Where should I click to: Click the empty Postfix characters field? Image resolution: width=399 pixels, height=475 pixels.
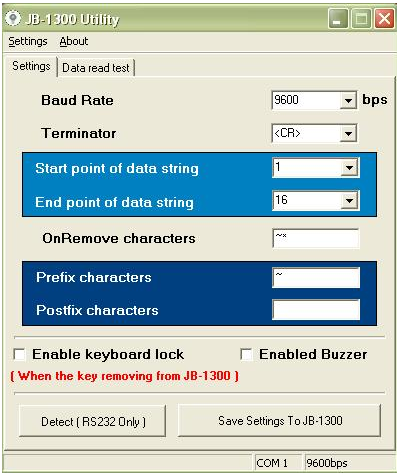click(x=316, y=310)
